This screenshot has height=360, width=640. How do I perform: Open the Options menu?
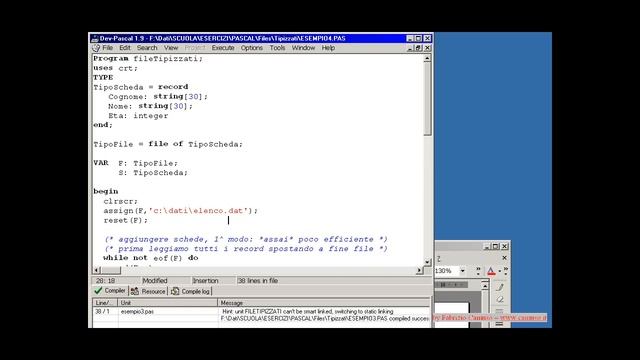251,48
